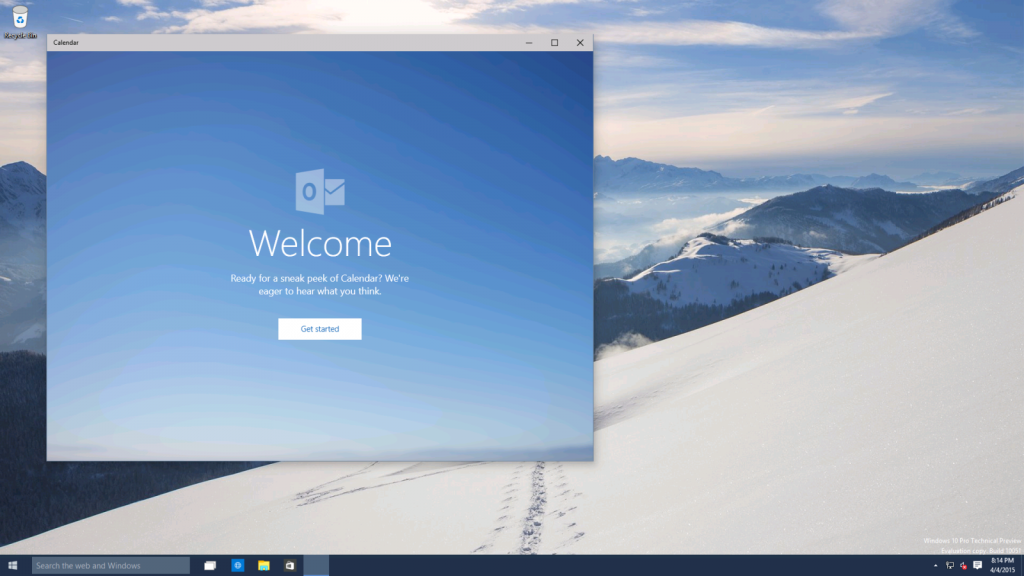This screenshot has height=576, width=1024.
Task: Open the Store app from the taskbar
Action: point(290,566)
